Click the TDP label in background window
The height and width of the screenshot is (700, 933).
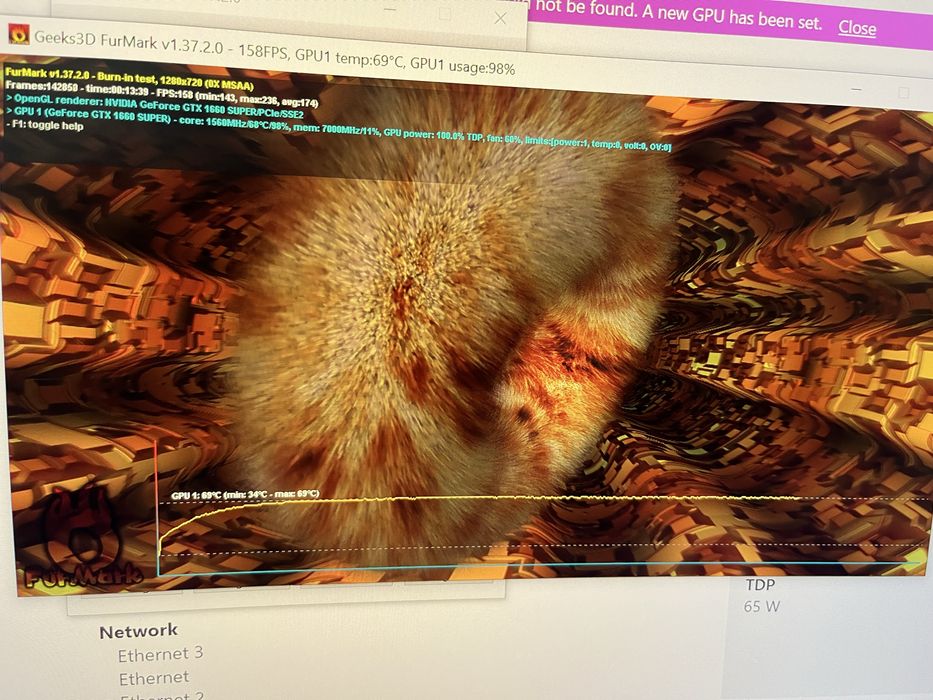pyautogui.click(x=760, y=585)
